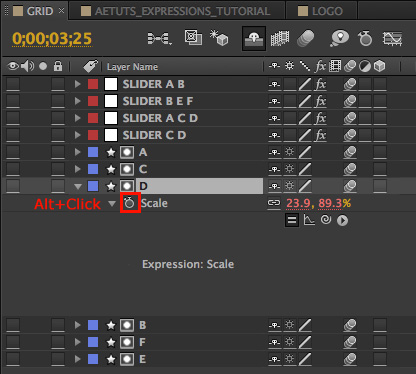416x374 pixels.
Task: Toggle visibility of layer A
Action: click(13, 152)
